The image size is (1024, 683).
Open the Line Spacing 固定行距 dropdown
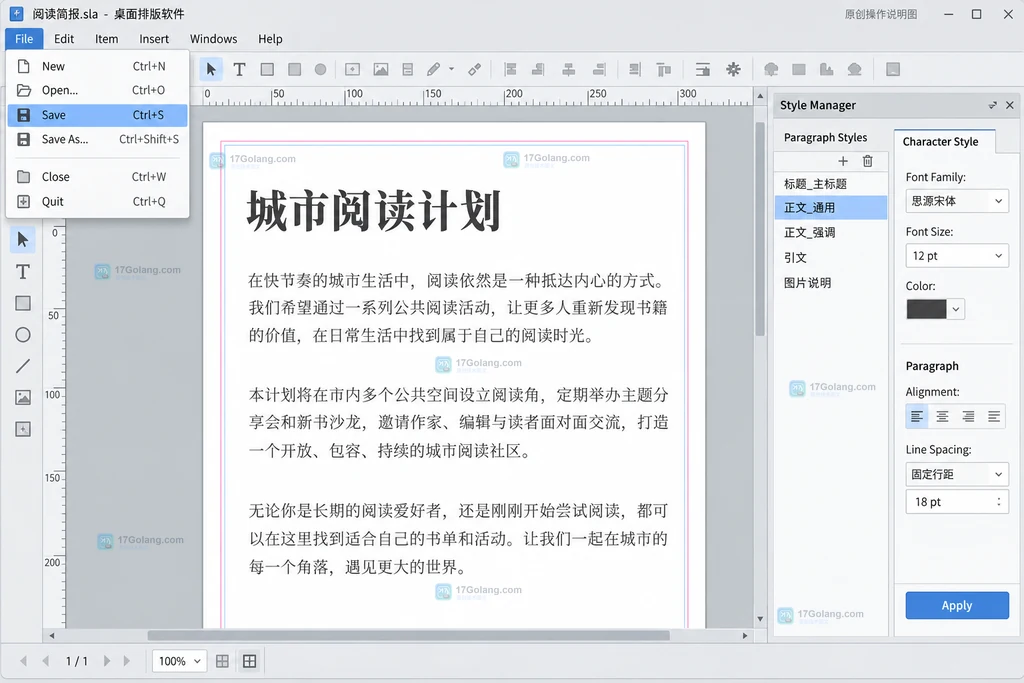957,474
